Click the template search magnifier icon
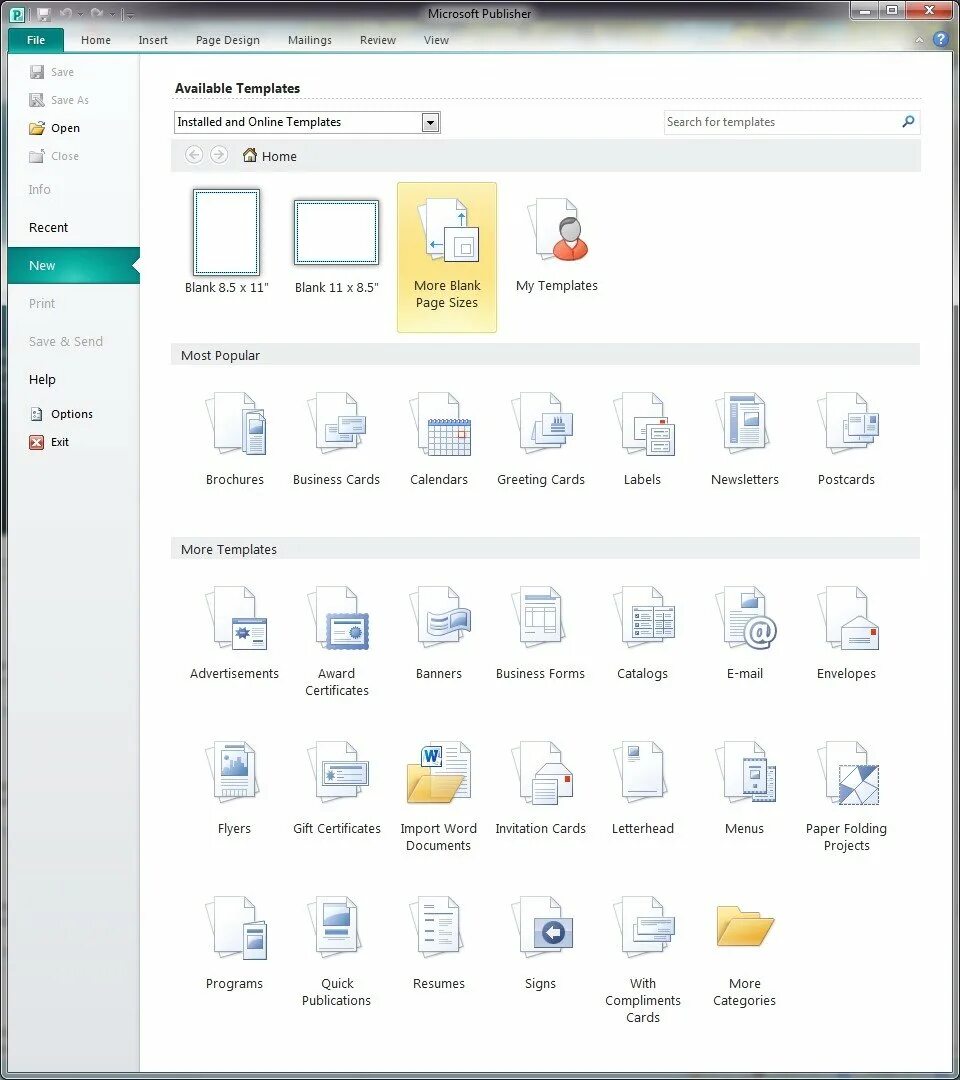960x1080 pixels. (908, 122)
